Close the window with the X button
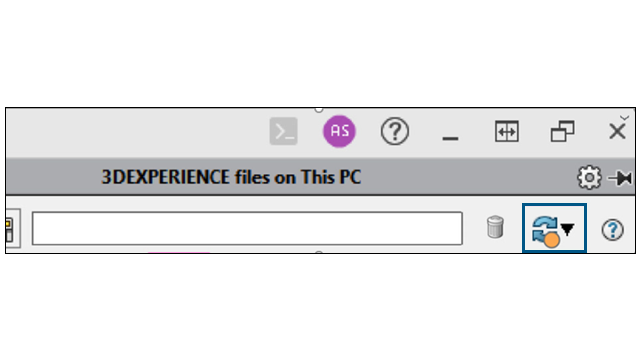 617,131
